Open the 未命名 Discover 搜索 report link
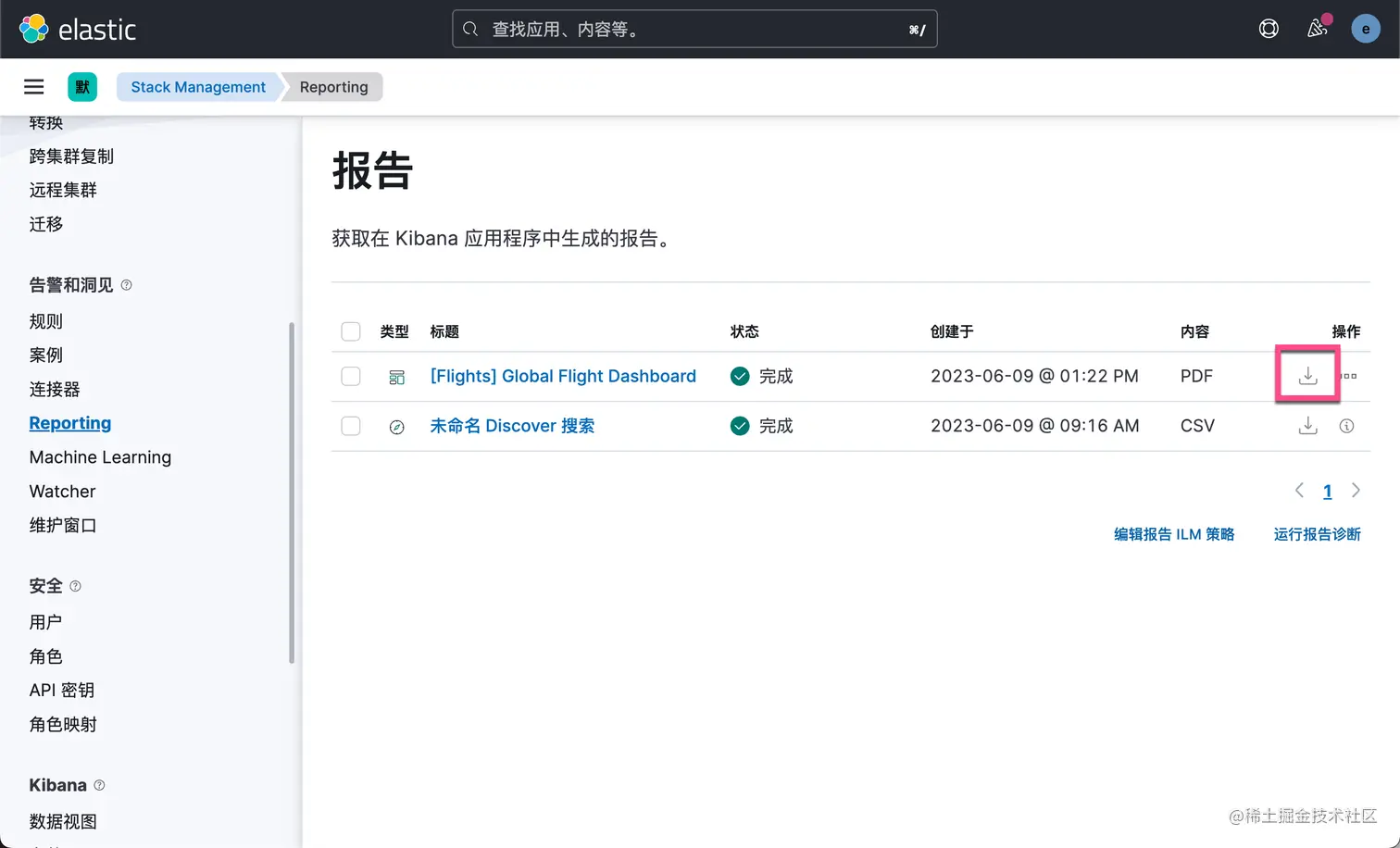 click(x=512, y=426)
